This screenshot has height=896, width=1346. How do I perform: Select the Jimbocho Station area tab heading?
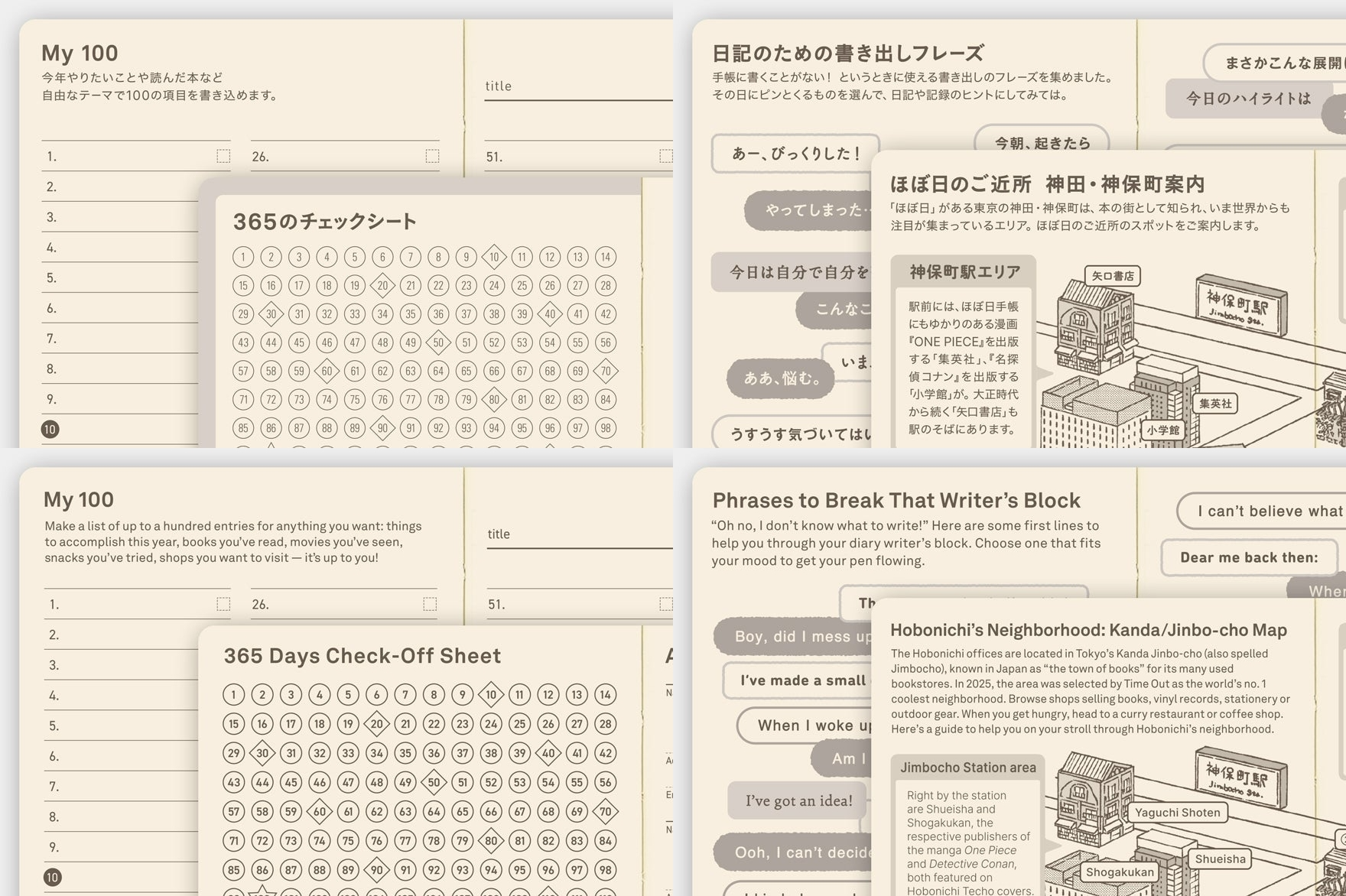pos(967,768)
